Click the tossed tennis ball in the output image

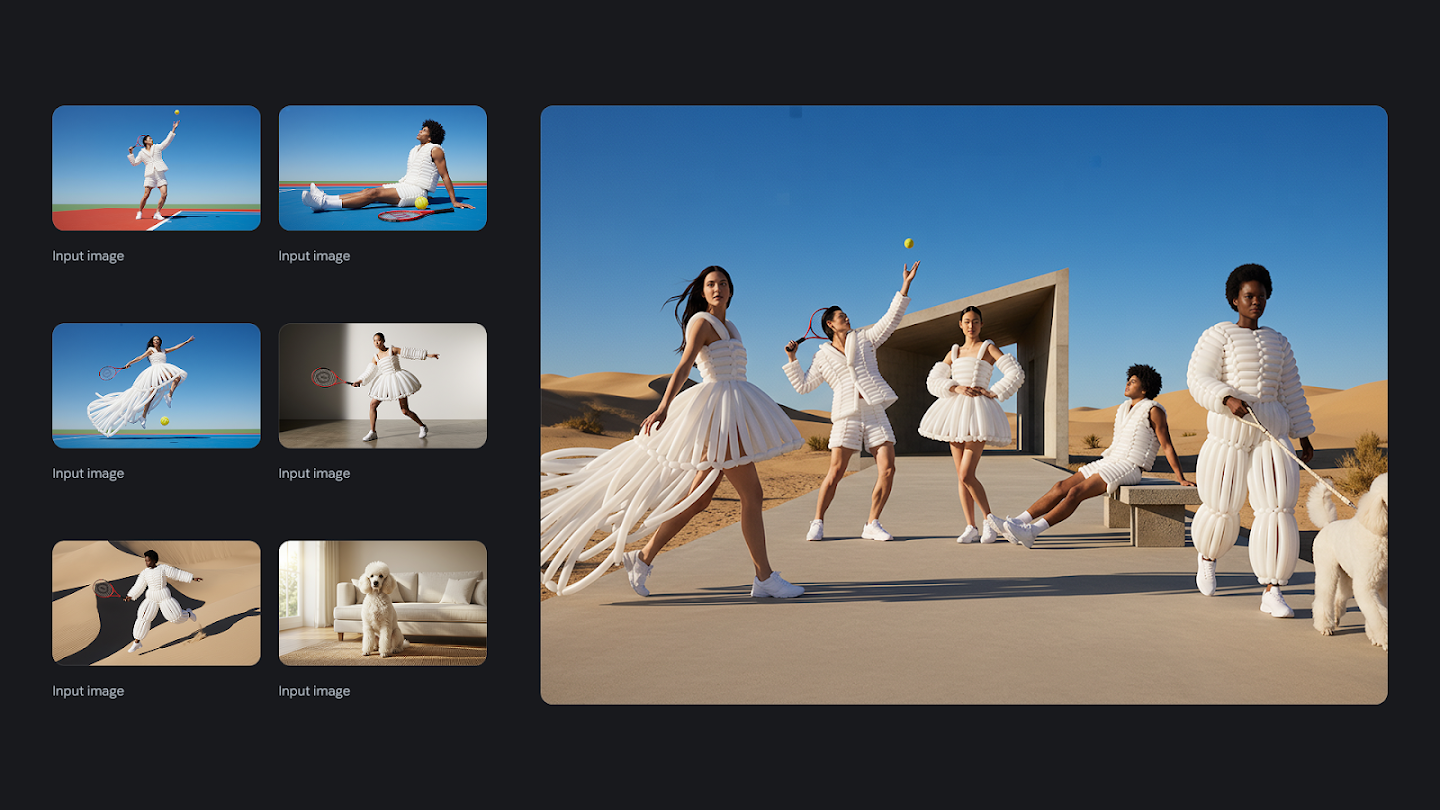pyautogui.click(x=908, y=243)
